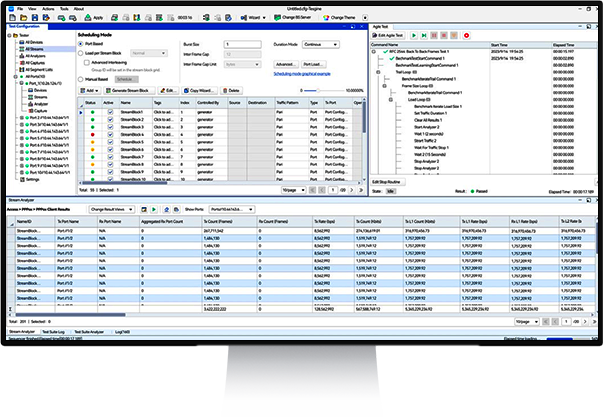The height and width of the screenshot is (417, 603).
Task: Select the Port Based radio button
Action: [82, 42]
